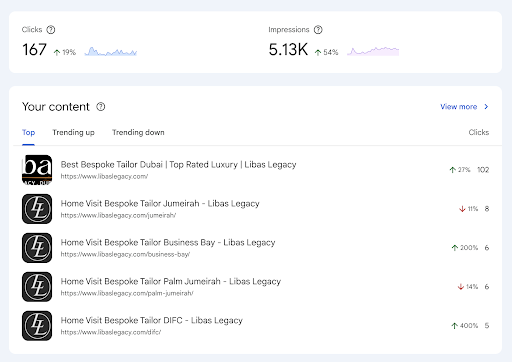
Task: Select the Top tab
Action: tap(28, 132)
